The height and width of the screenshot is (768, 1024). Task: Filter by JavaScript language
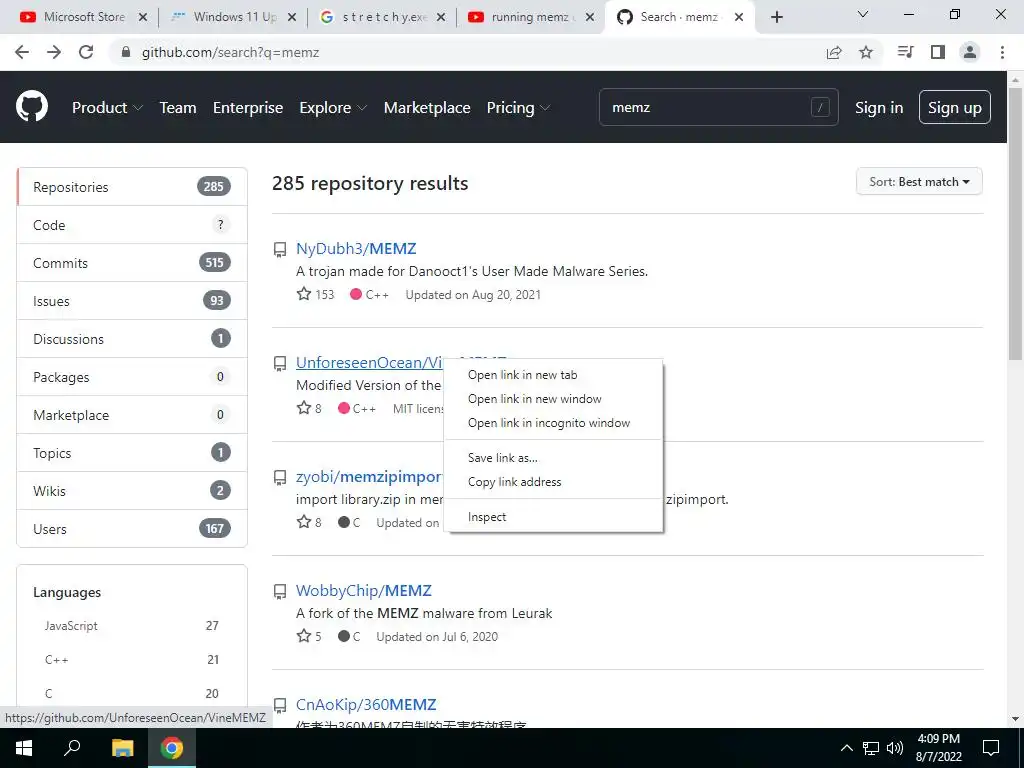(132, 626)
